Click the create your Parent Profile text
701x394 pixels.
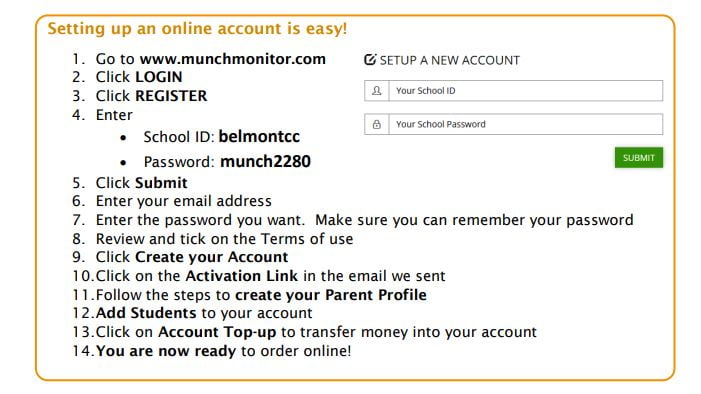331,295
